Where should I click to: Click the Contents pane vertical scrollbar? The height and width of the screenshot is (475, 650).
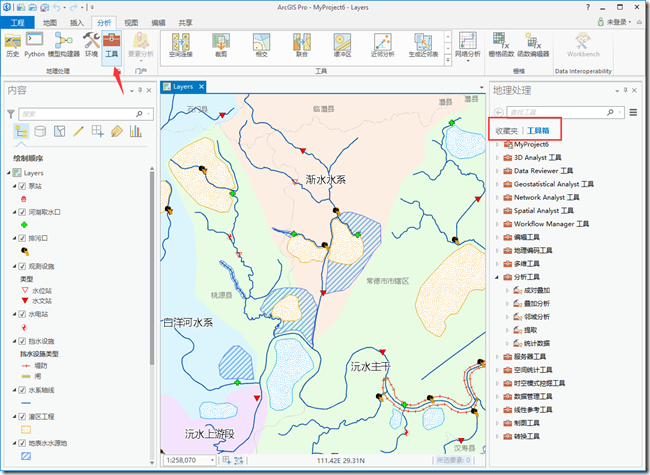(152, 269)
